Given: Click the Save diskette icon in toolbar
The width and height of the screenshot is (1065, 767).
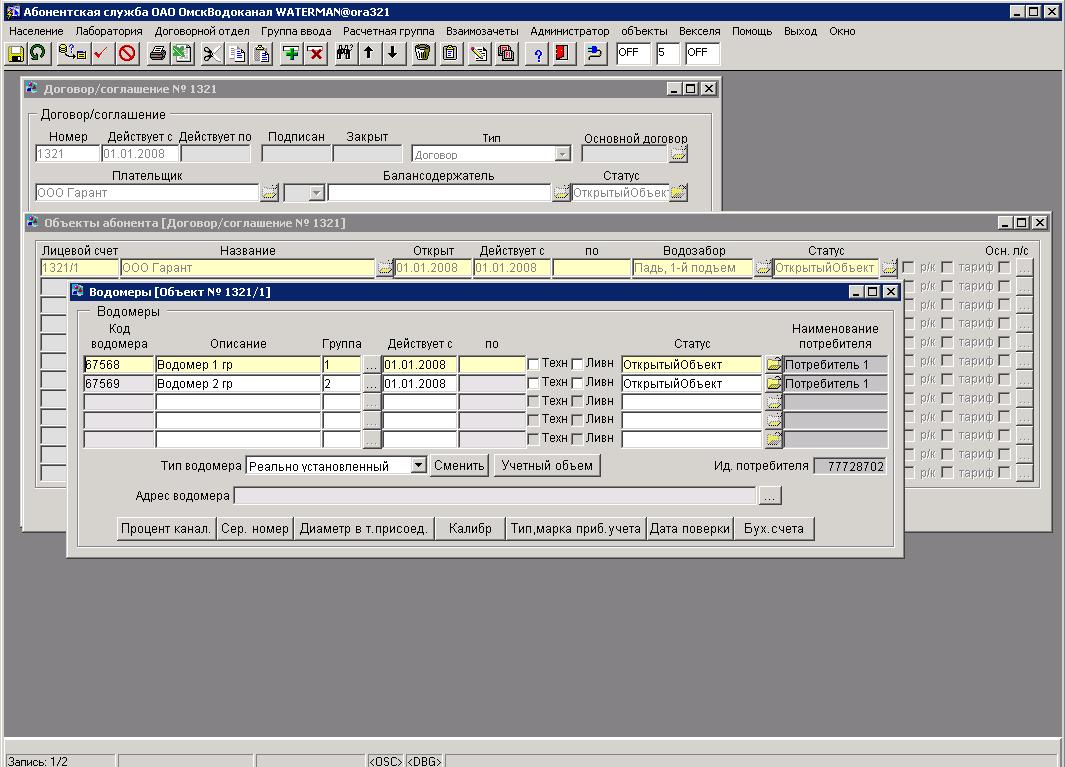Looking at the screenshot, I should click(16, 53).
